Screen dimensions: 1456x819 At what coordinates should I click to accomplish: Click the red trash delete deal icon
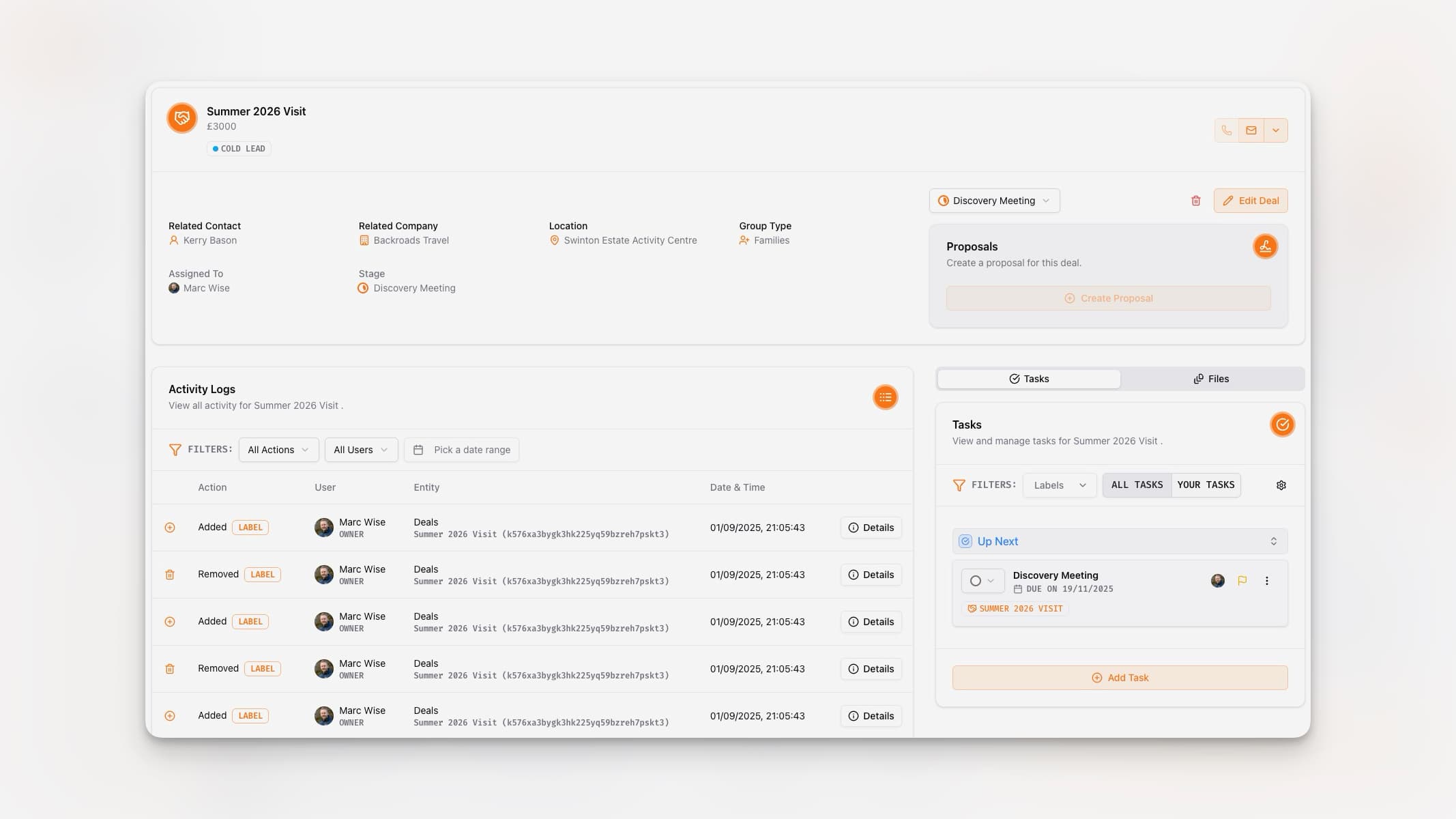(x=1195, y=201)
